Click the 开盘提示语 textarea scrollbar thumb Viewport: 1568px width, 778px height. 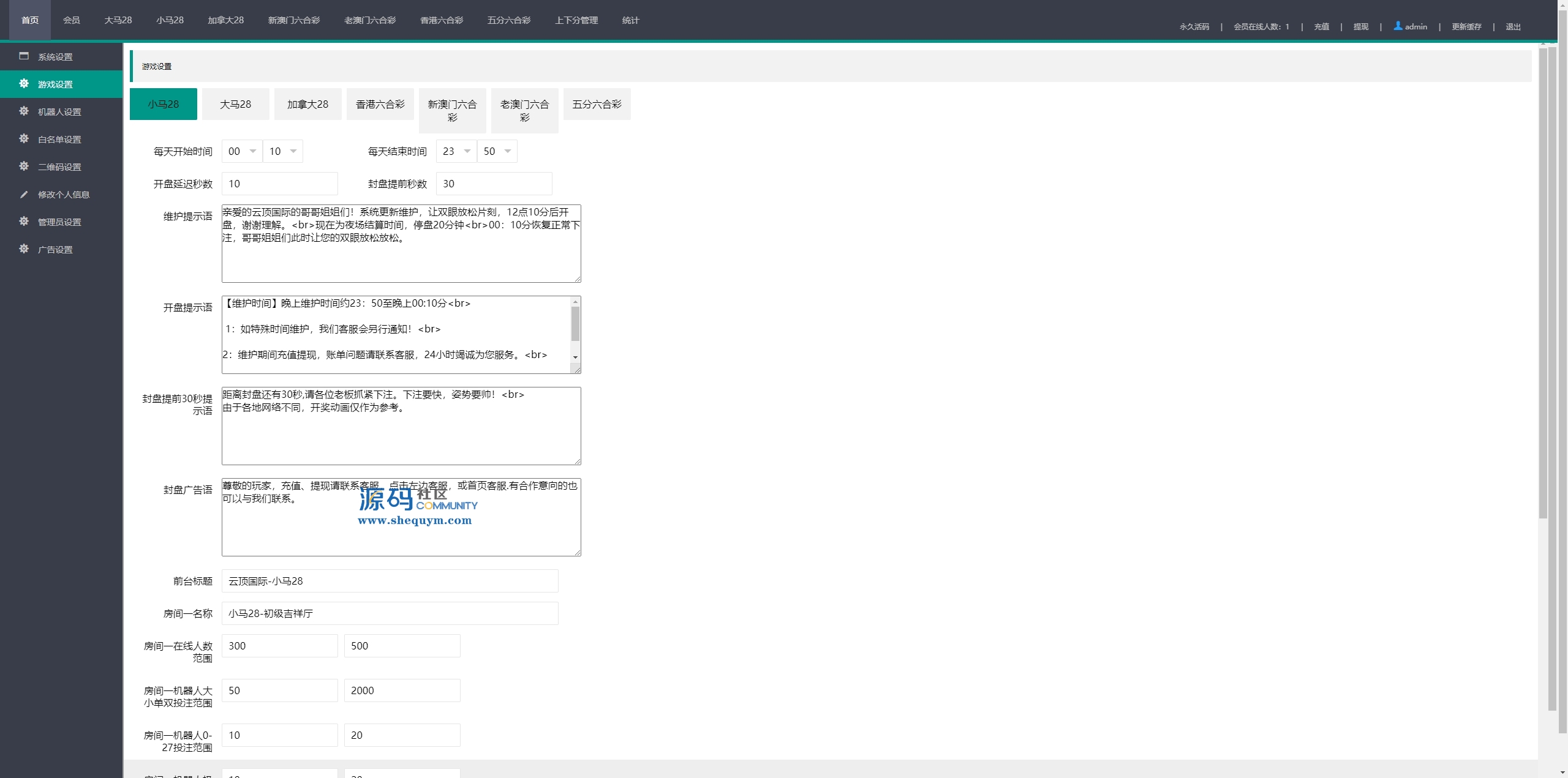[575, 323]
